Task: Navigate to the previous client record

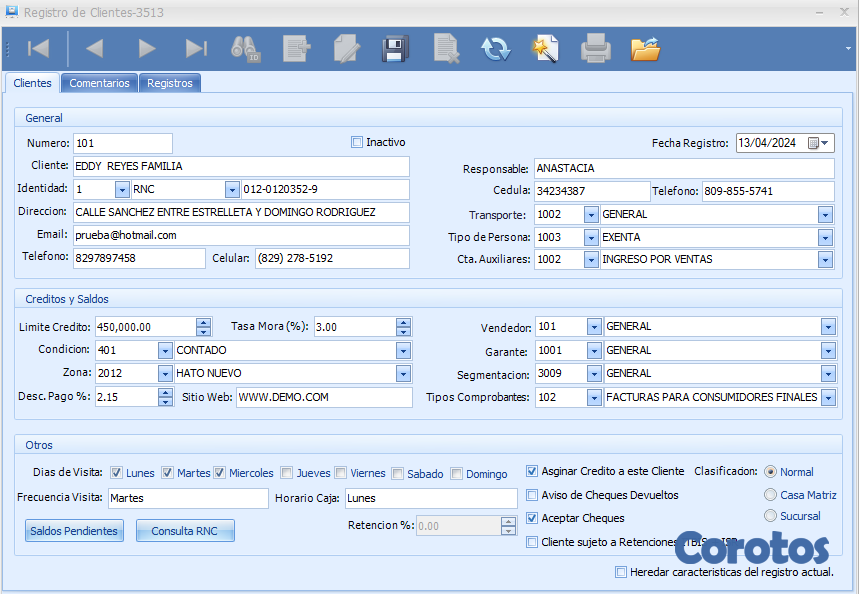Action: 95,48
